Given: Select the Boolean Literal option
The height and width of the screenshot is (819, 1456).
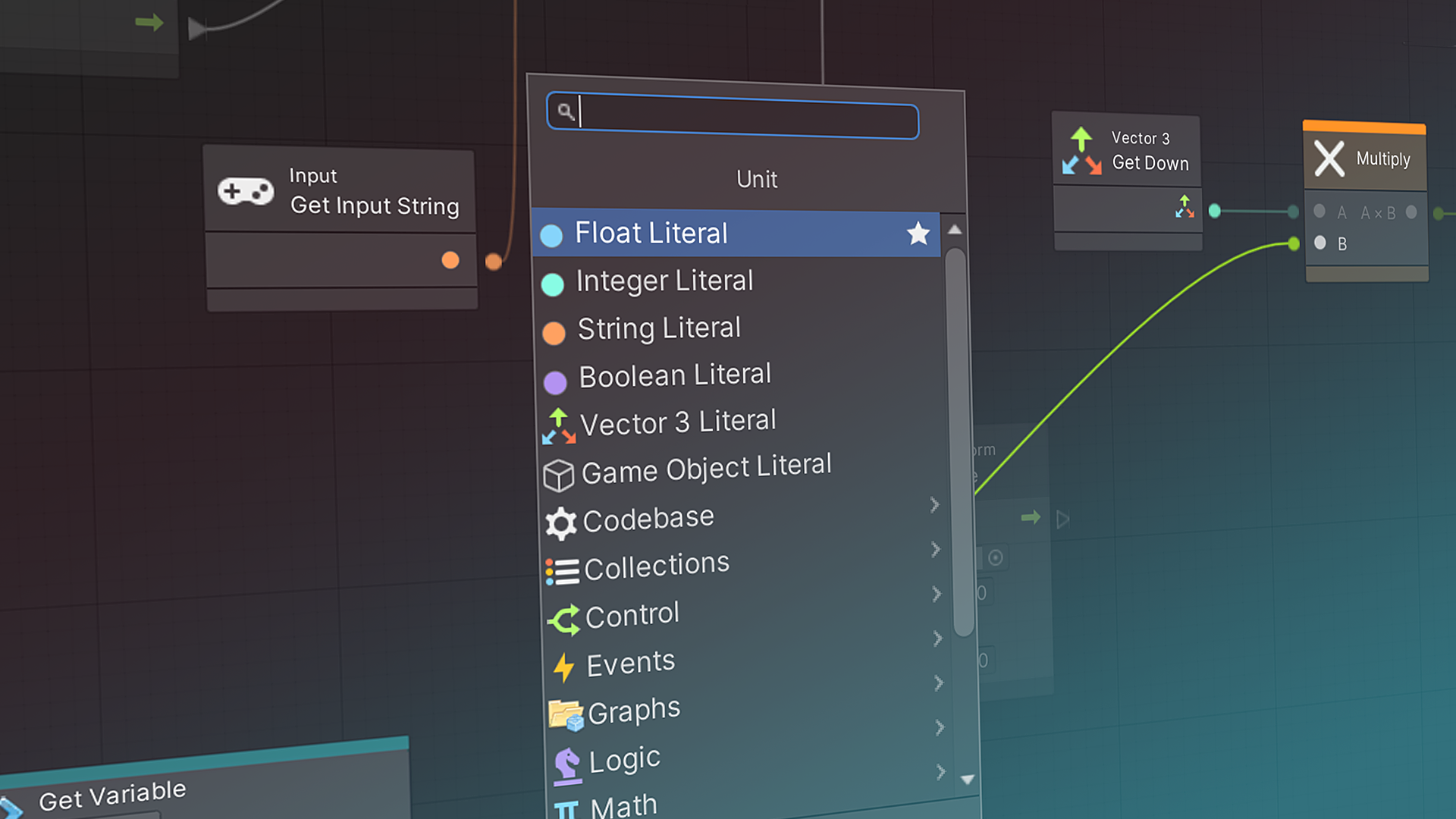Looking at the screenshot, I should tap(674, 375).
